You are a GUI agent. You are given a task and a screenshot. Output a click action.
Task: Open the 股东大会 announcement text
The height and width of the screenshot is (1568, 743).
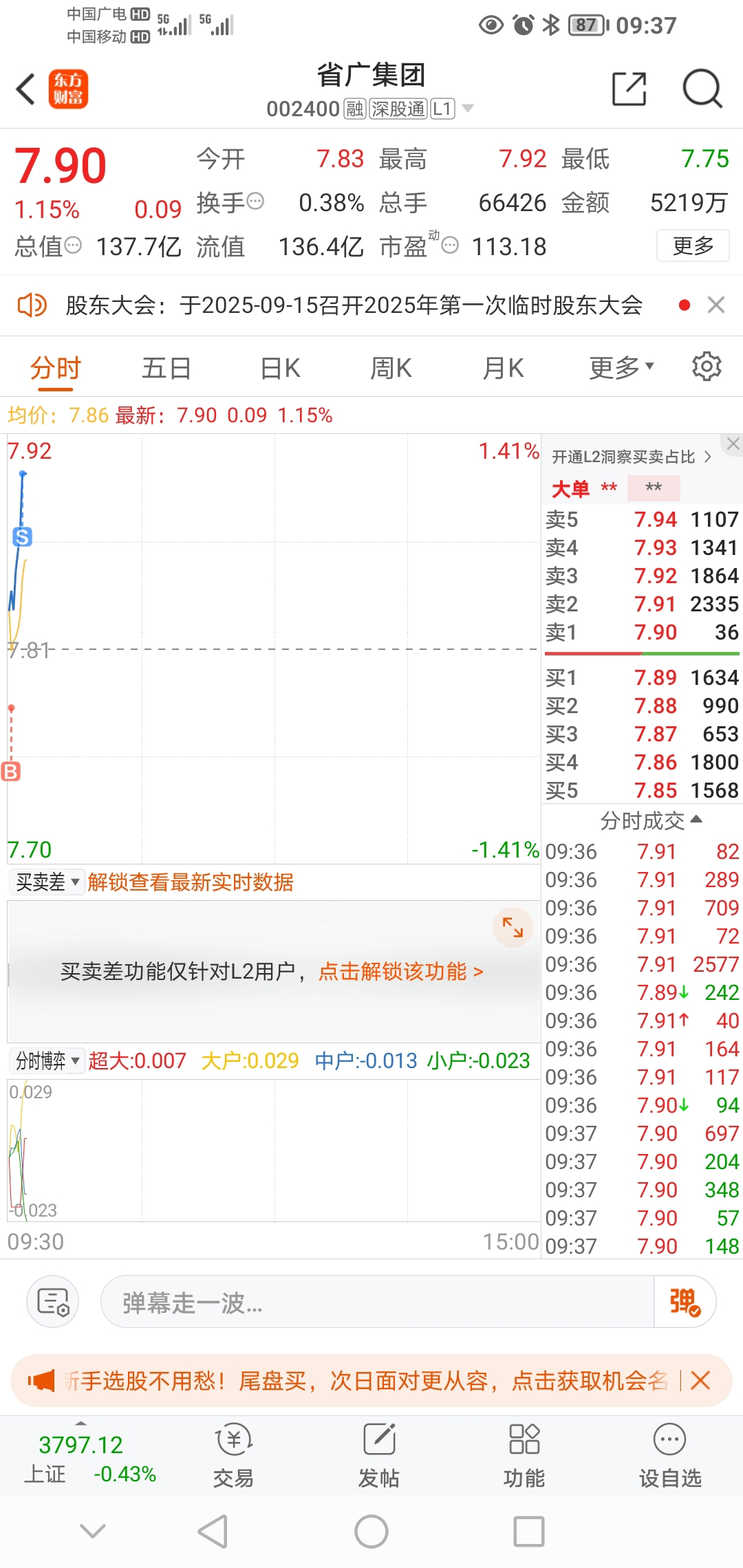(354, 305)
